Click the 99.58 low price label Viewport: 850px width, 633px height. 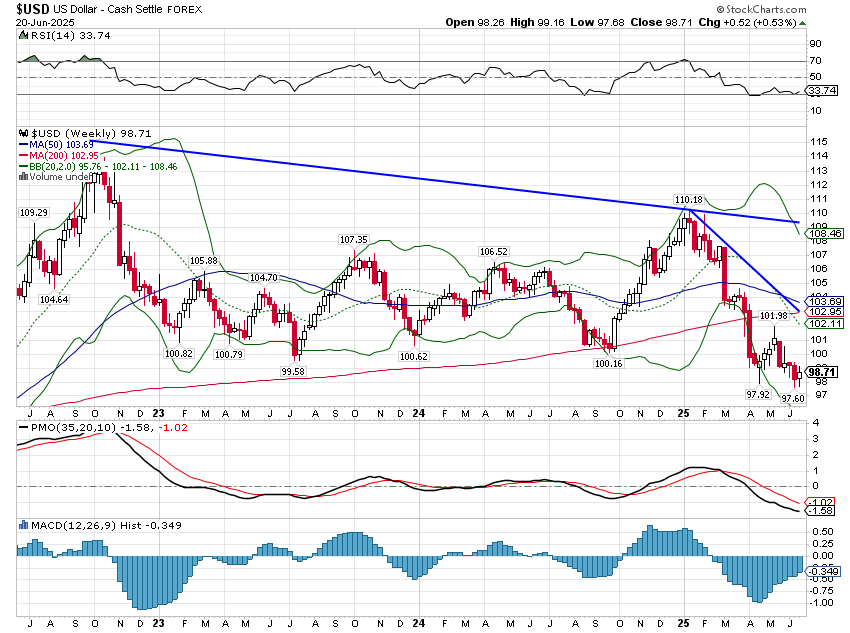[x=294, y=371]
